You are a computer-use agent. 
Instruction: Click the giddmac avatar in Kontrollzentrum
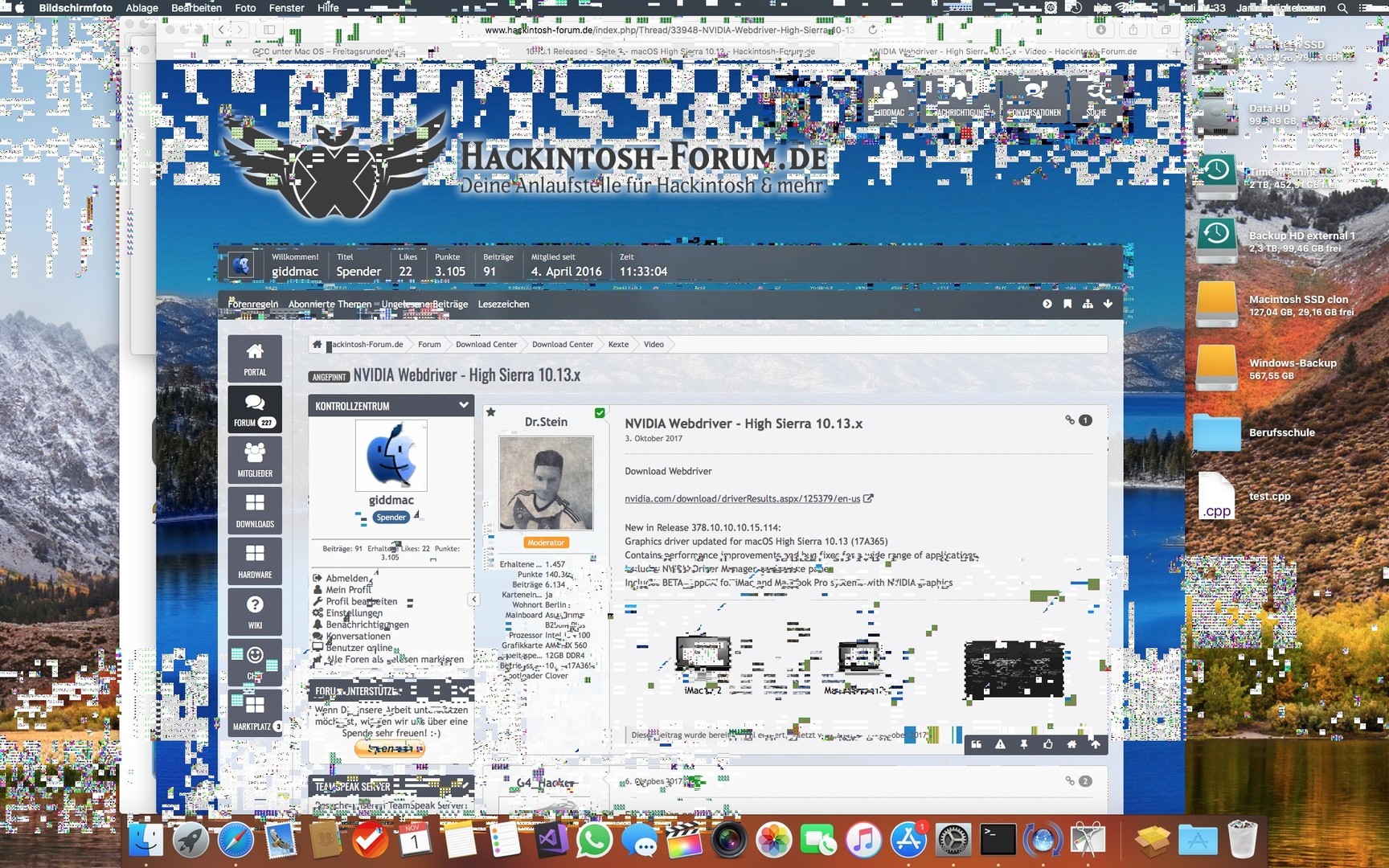tap(391, 455)
